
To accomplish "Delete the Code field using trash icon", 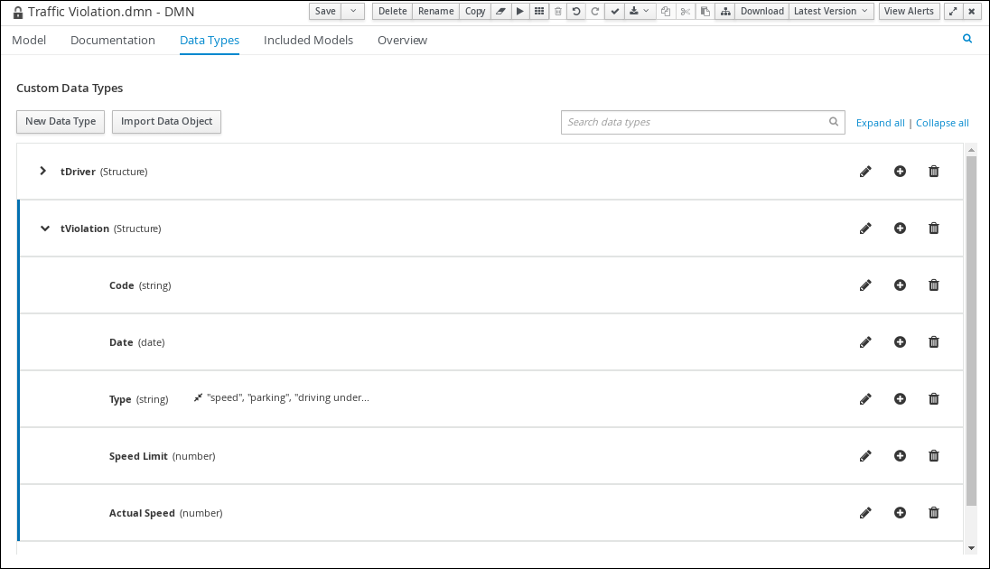I will click(x=934, y=286).
